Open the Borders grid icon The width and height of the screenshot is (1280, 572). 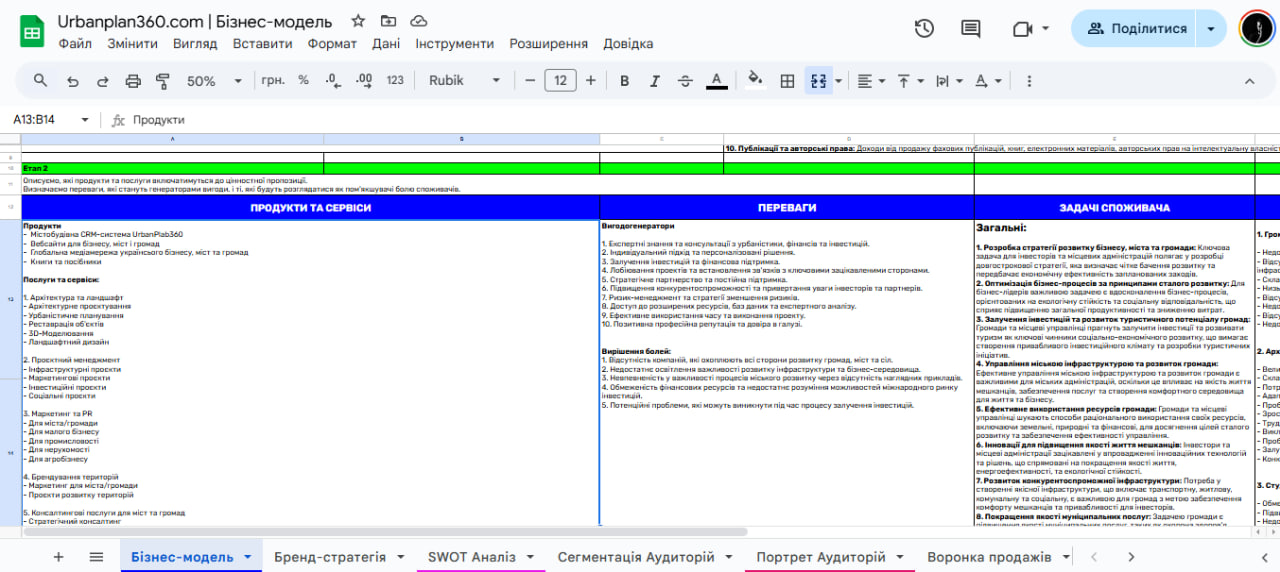tap(787, 81)
